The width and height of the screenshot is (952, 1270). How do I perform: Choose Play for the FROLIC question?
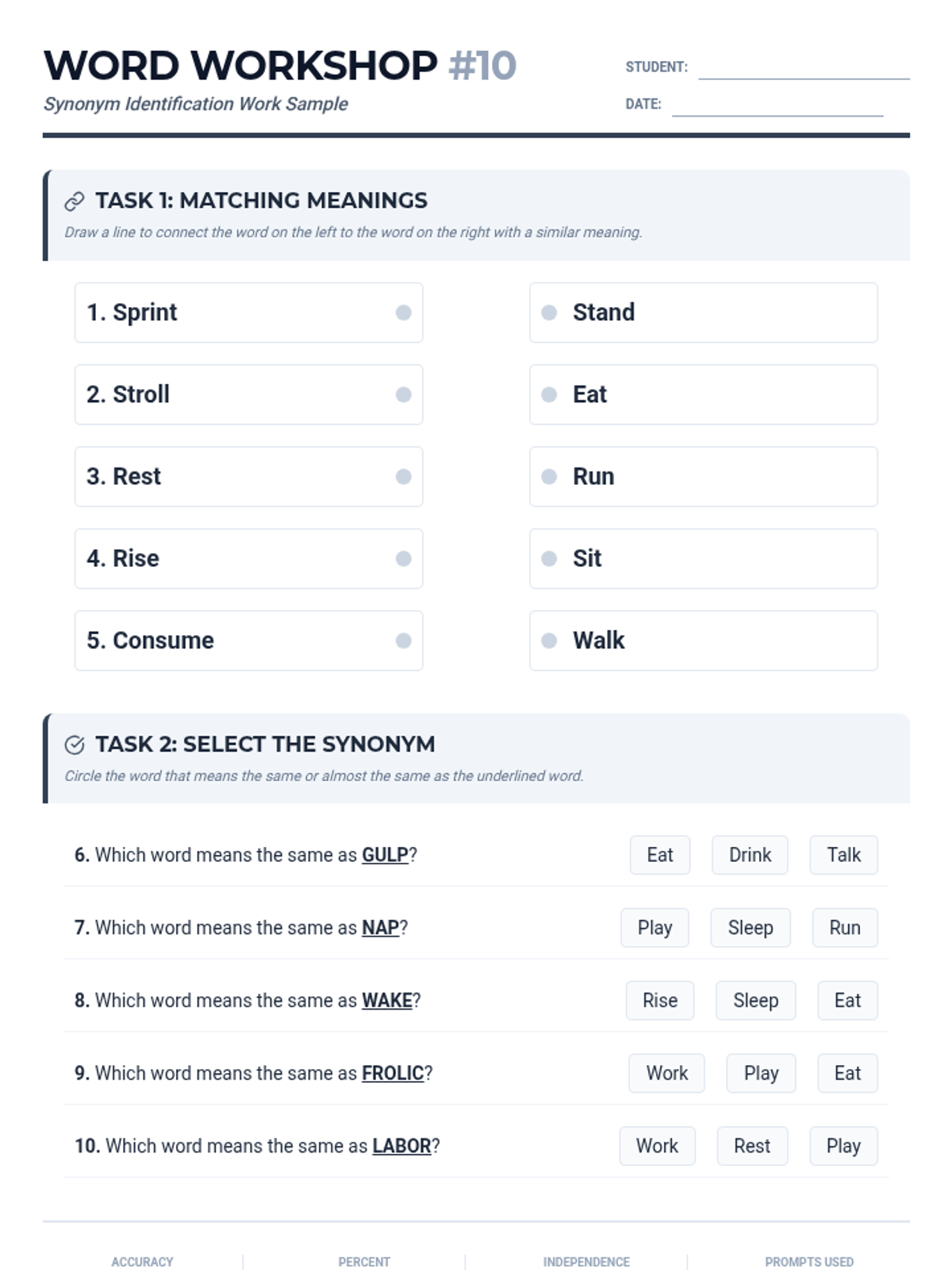click(761, 1073)
